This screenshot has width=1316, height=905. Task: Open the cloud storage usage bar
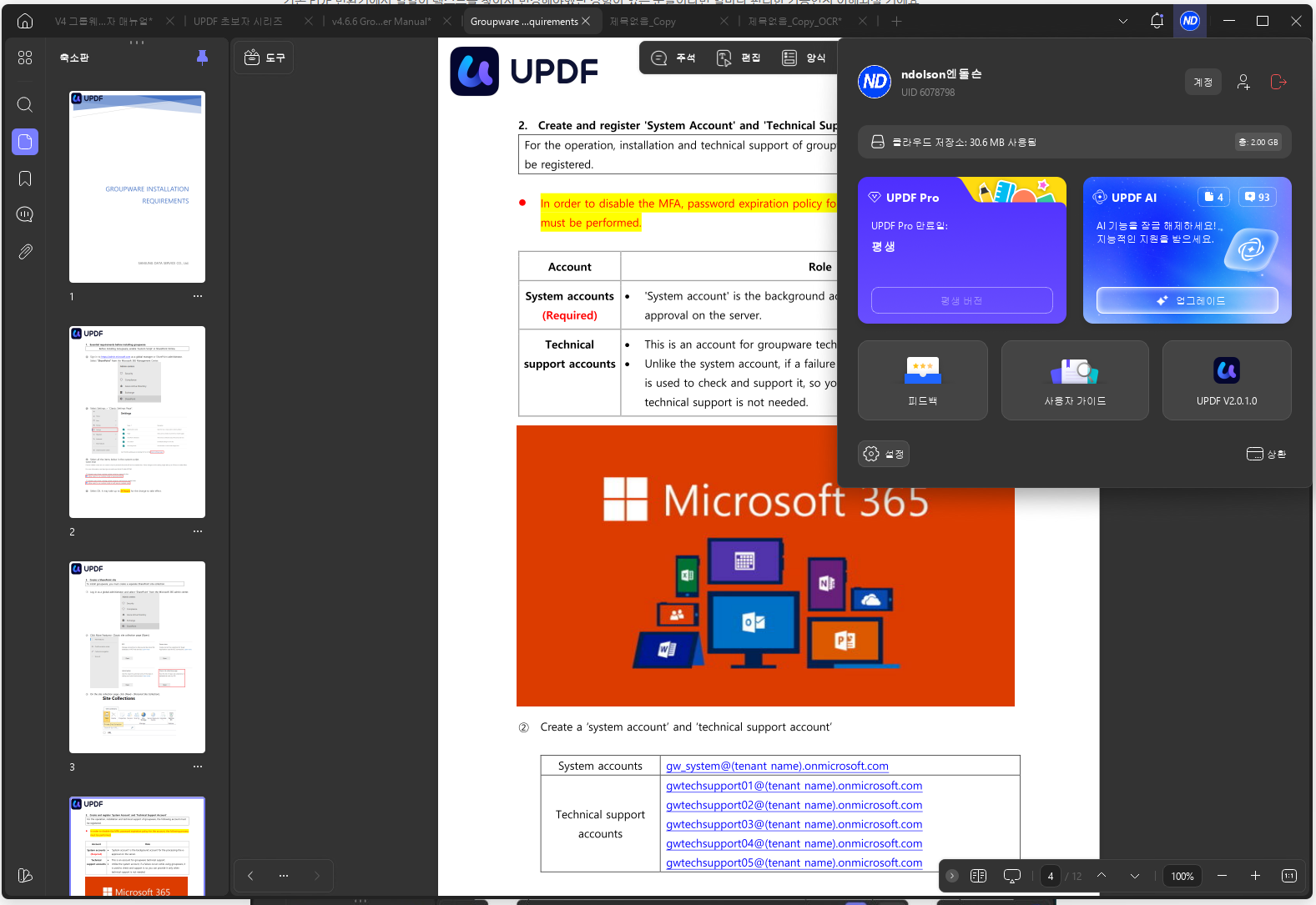coord(1074,142)
